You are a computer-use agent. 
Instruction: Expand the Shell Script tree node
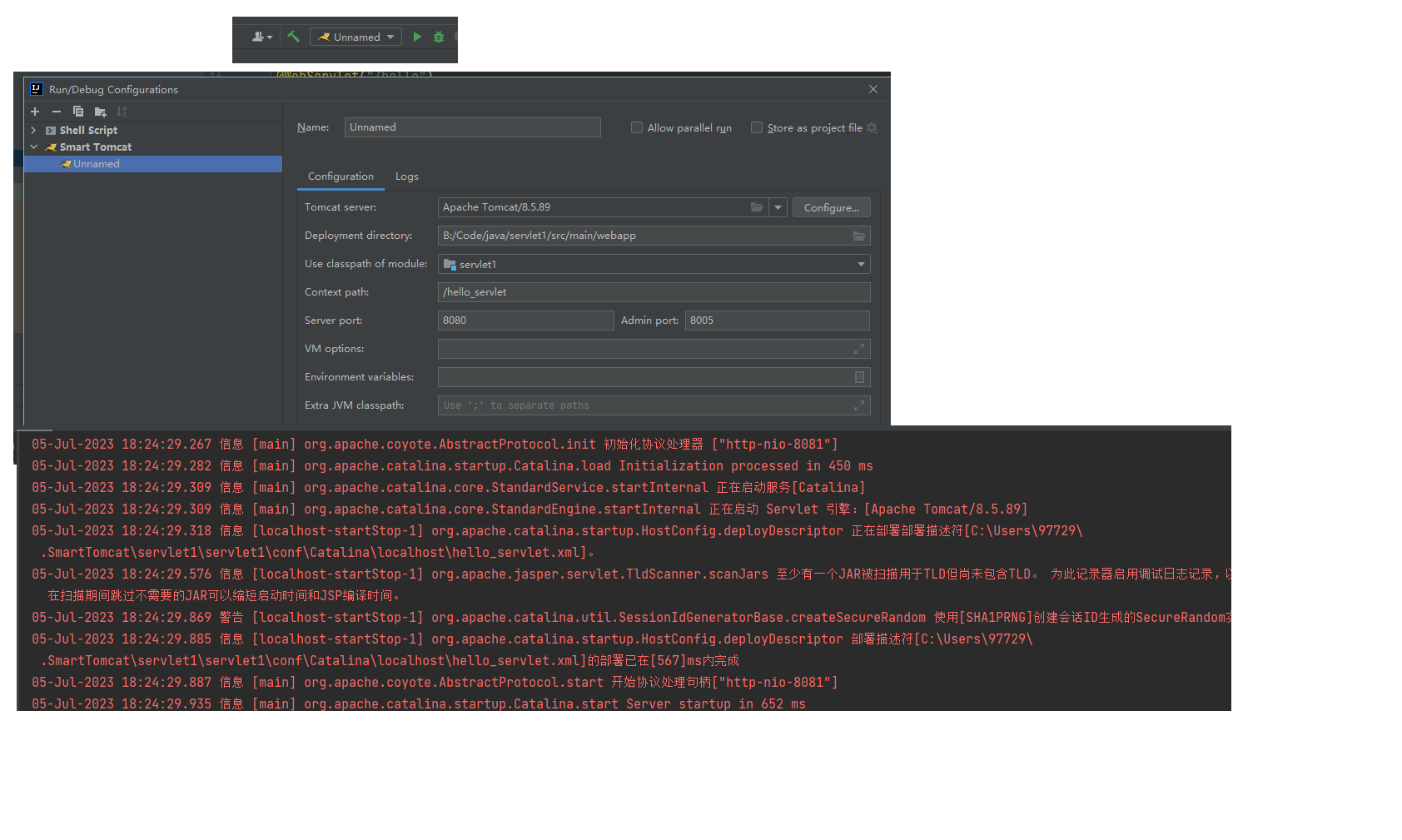pyautogui.click(x=33, y=130)
